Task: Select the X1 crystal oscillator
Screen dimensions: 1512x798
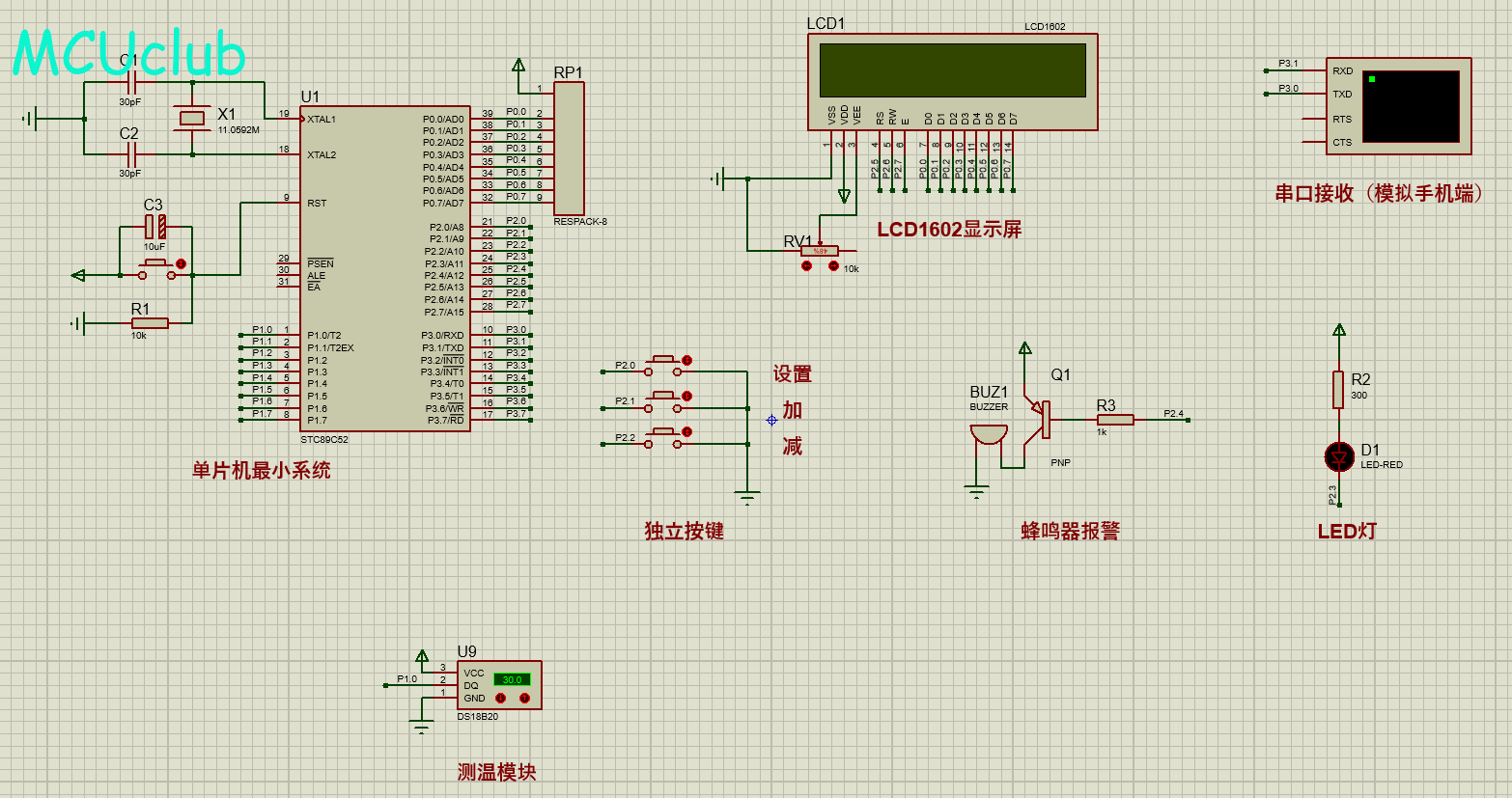Action: coord(193,119)
